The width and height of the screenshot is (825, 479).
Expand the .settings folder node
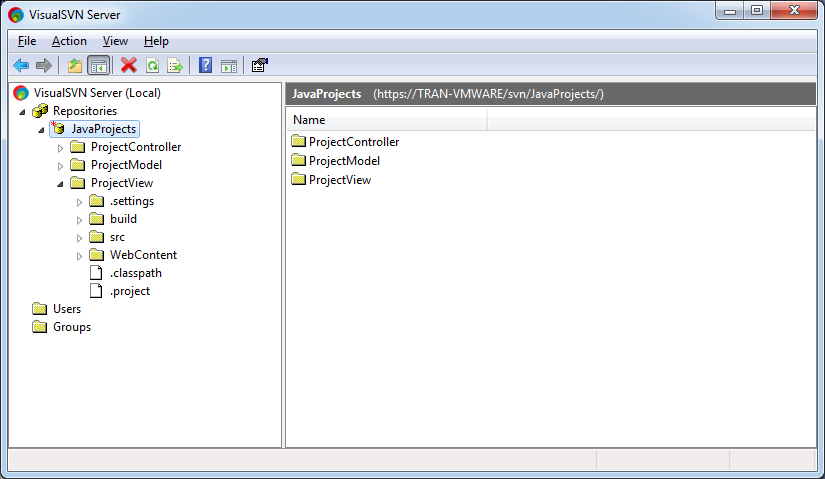[x=79, y=202]
